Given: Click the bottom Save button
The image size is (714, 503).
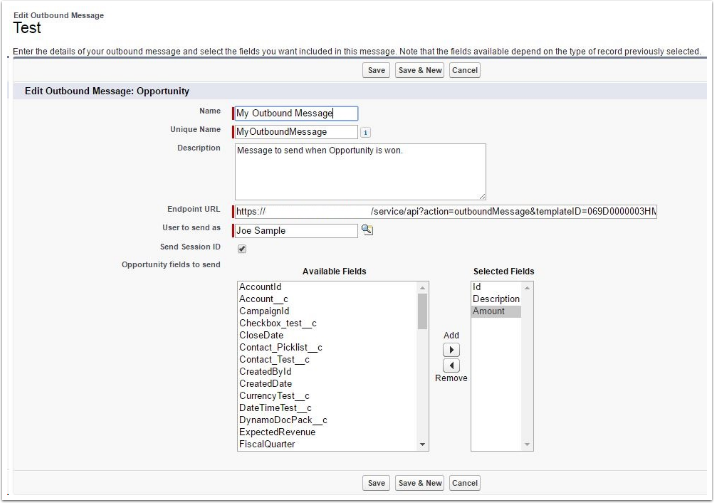Looking at the screenshot, I should pos(376,483).
